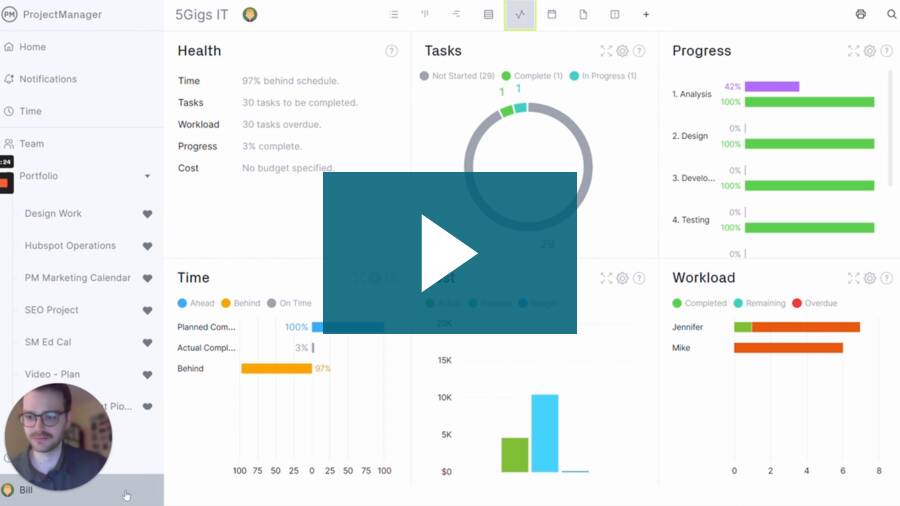Viewport: 900px width, 506px height.
Task: Toggle Remaining legend in Workload widget
Action: 759,303
